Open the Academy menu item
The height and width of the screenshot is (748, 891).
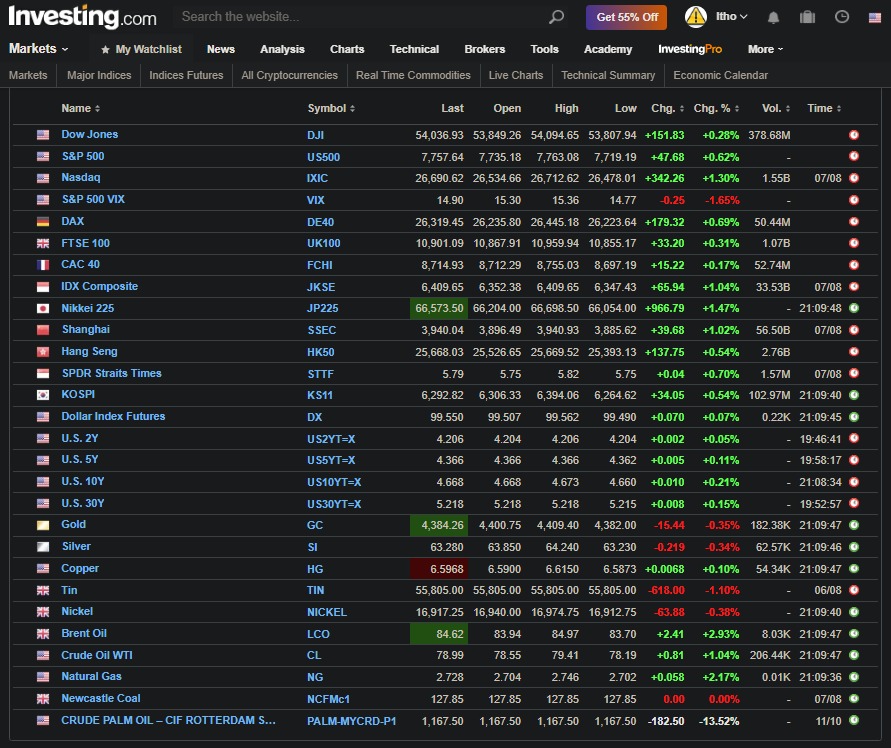[607, 49]
